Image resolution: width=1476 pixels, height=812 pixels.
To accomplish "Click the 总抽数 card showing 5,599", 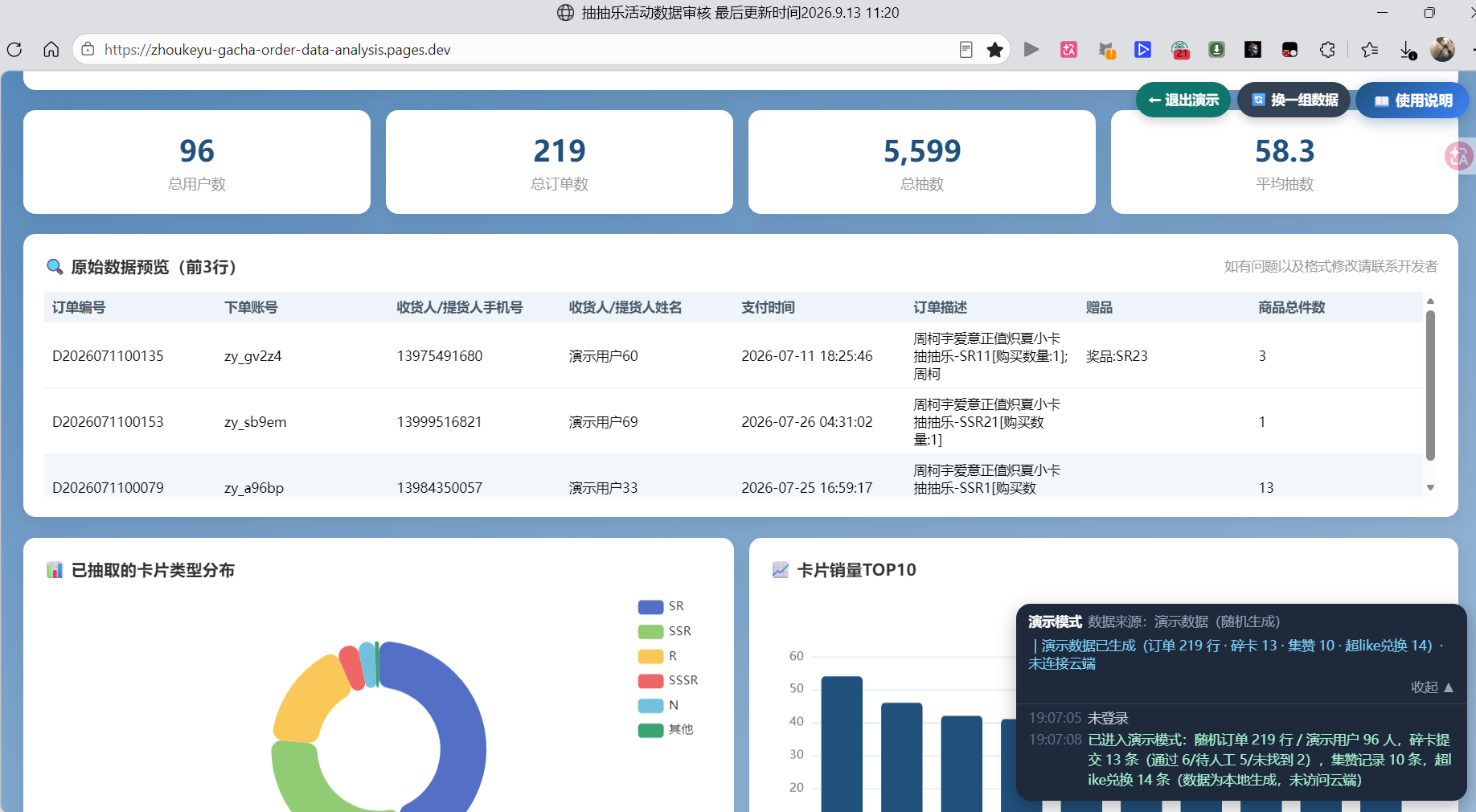I will tap(922, 162).
